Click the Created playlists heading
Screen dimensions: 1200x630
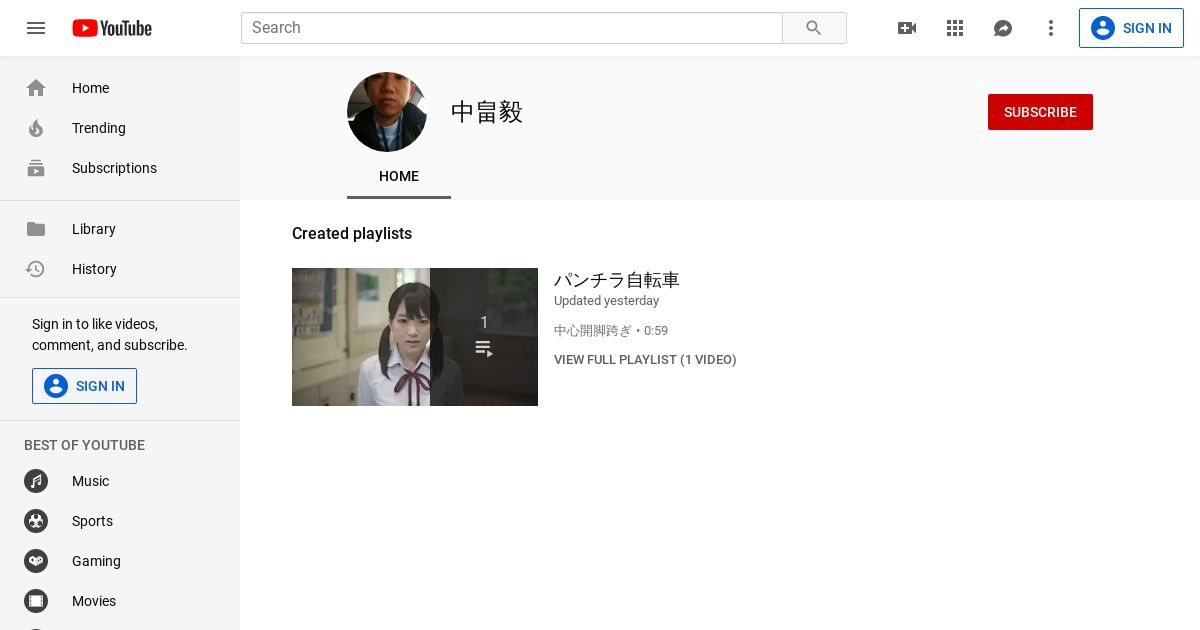352,233
